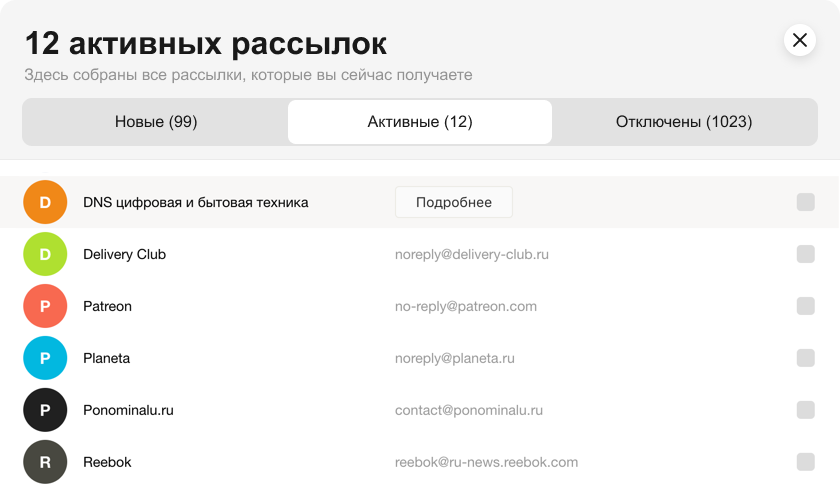Mark the Planeta mailing checkbox
Image resolution: width=840 pixels, height=493 pixels.
pos(806,358)
